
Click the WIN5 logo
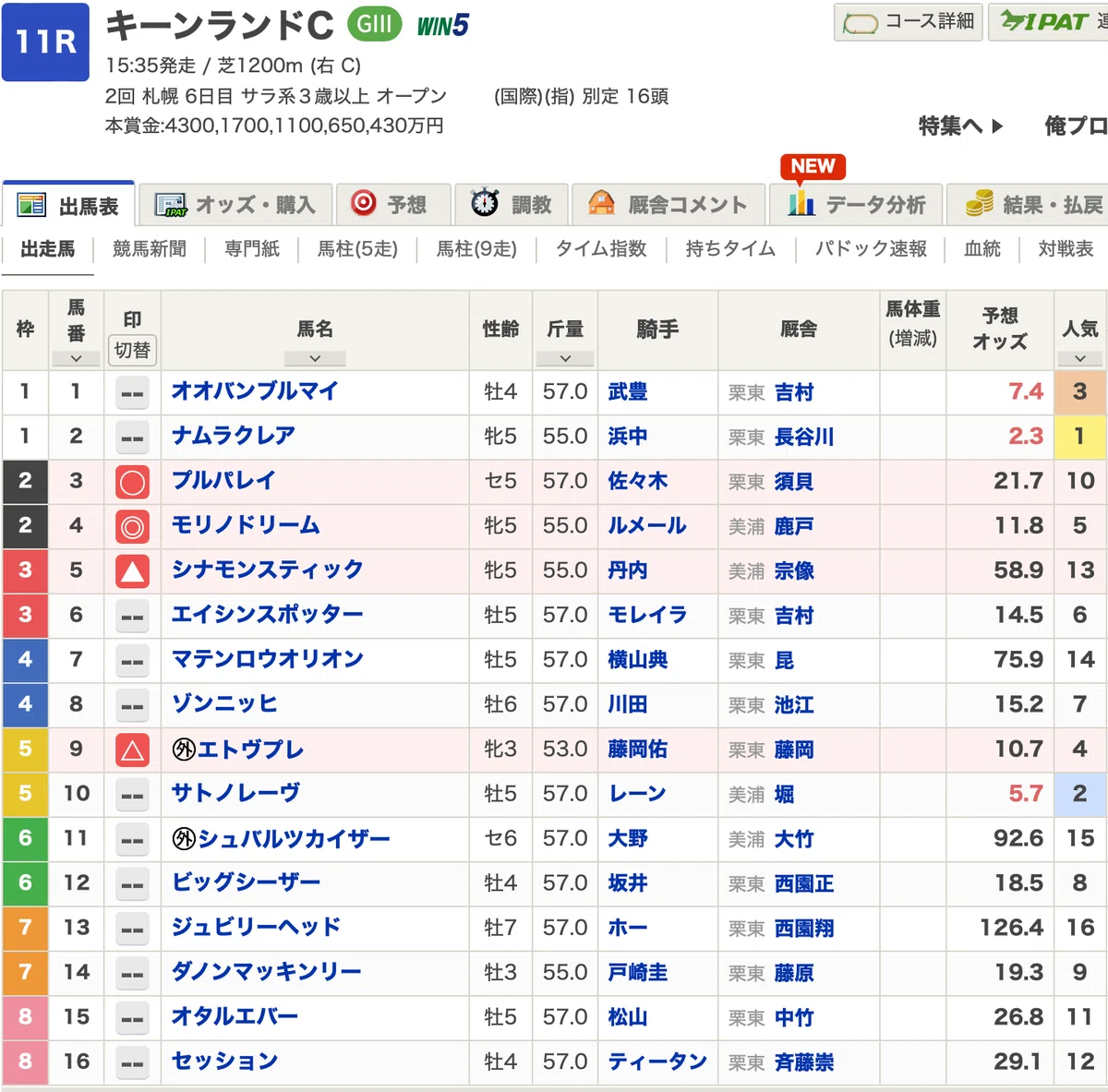pyautogui.click(x=443, y=26)
